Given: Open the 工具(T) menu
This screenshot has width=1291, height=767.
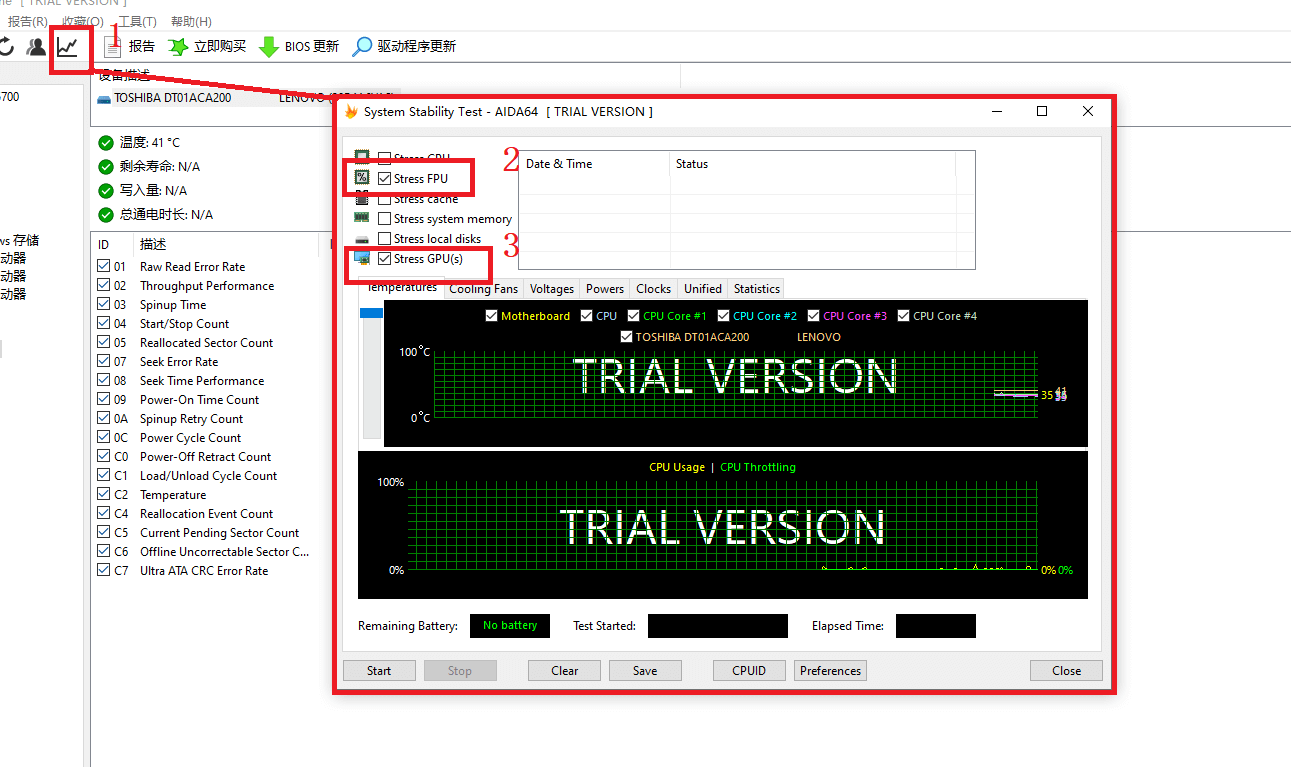Looking at the screenshot, I should [x=137, y=21].
